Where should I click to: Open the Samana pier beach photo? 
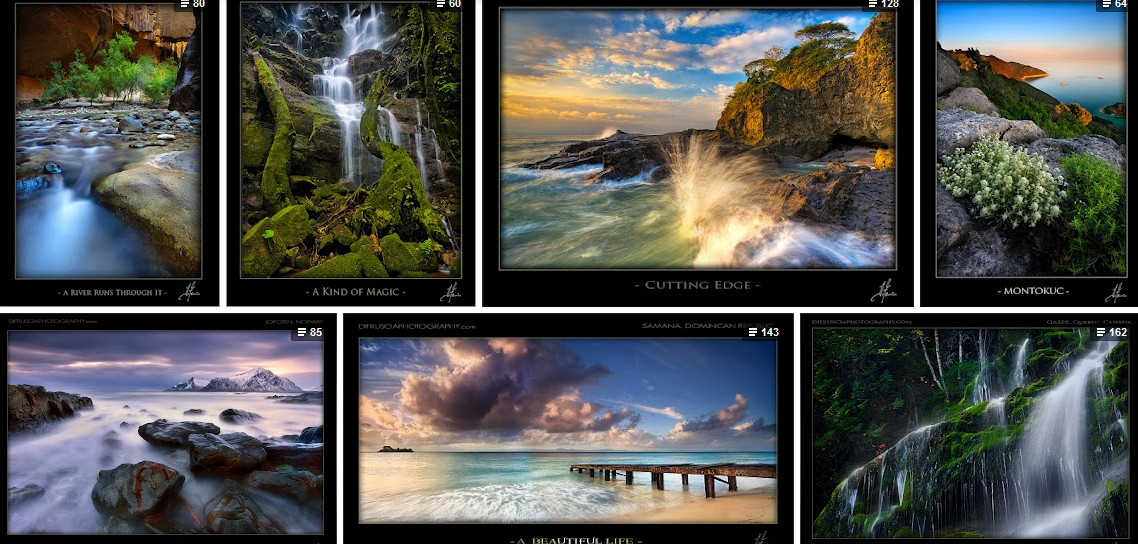pyautogui.click(x=567, y=430)
